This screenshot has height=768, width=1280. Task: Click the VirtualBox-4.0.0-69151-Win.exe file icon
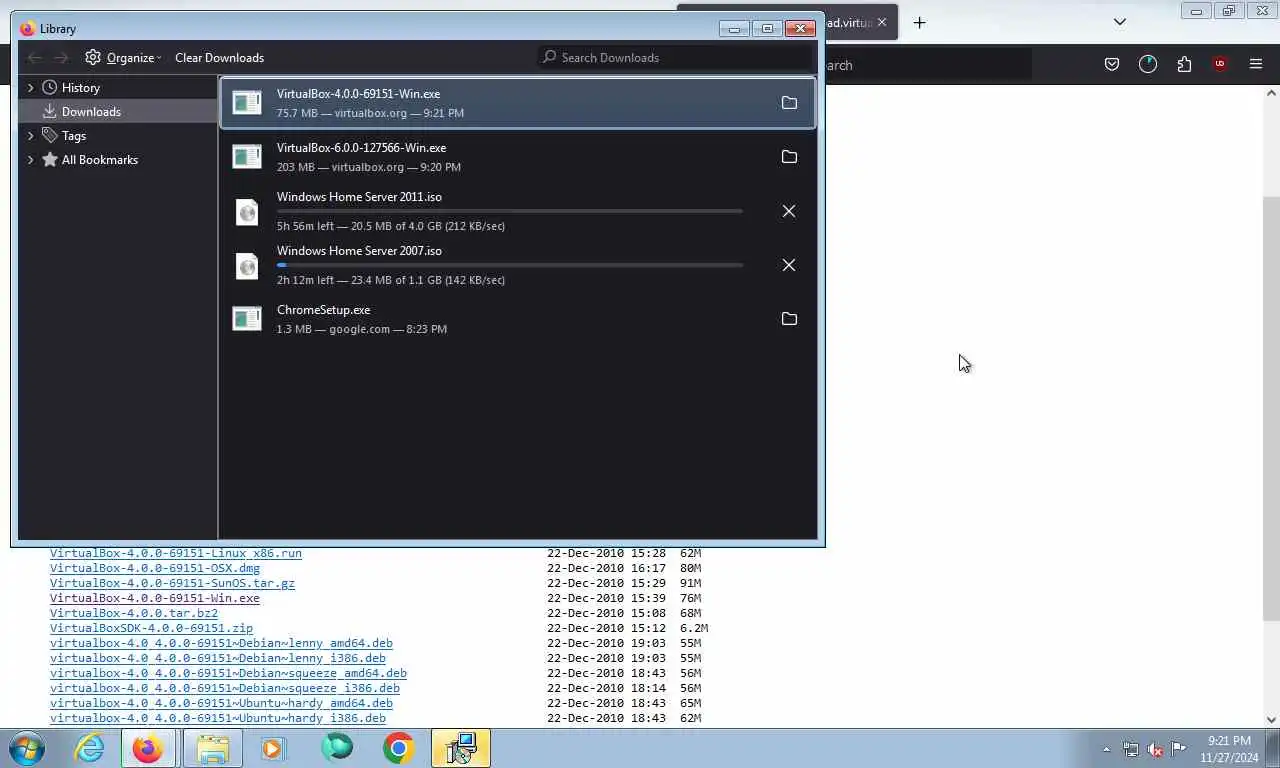point(247,103)
